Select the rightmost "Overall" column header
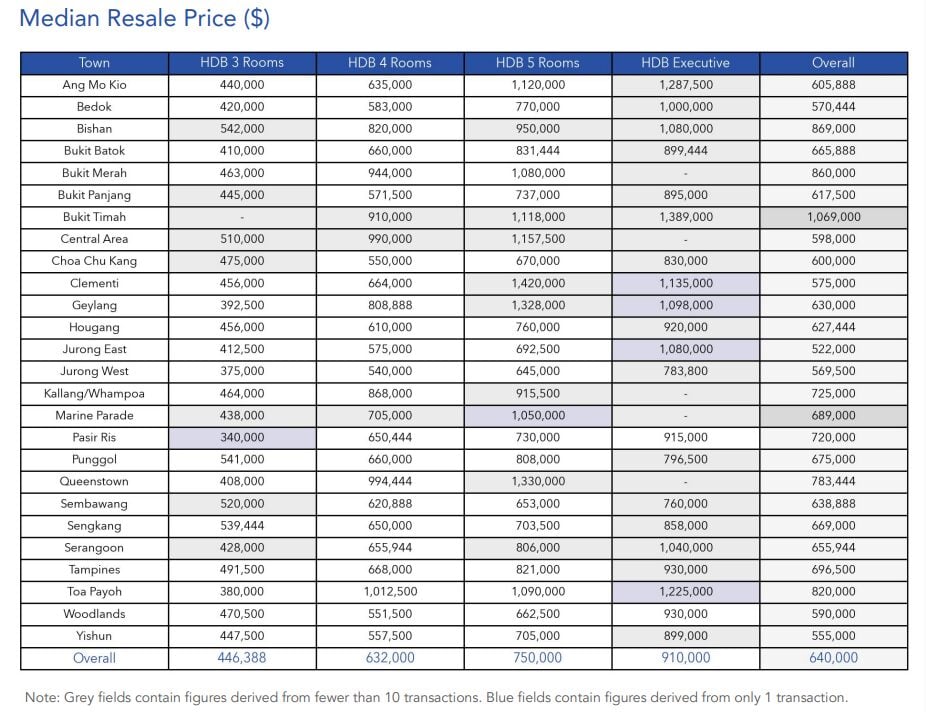The height and width of the screenshot is (712, 926). [833, 62]
